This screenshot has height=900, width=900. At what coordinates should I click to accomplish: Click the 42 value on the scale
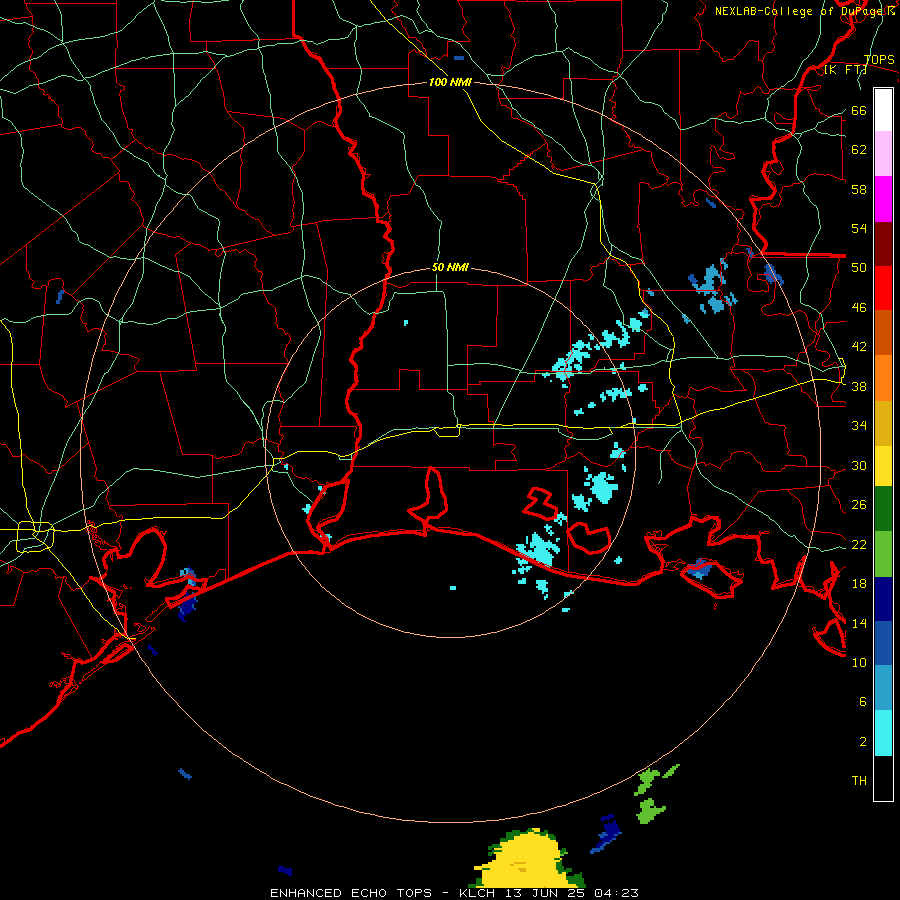click(x=859, y=347)
